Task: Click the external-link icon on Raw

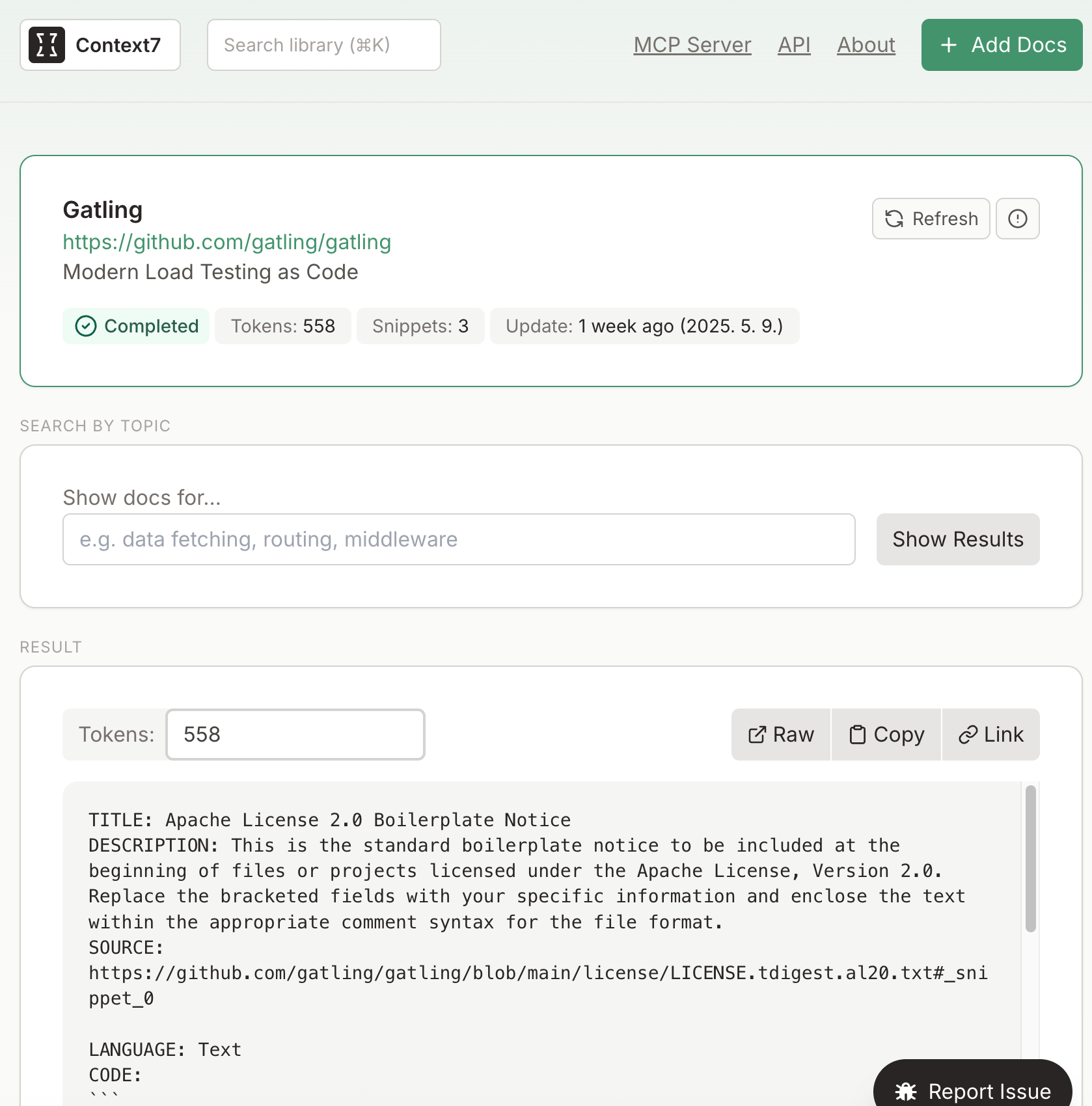Action: pos(757,735)
